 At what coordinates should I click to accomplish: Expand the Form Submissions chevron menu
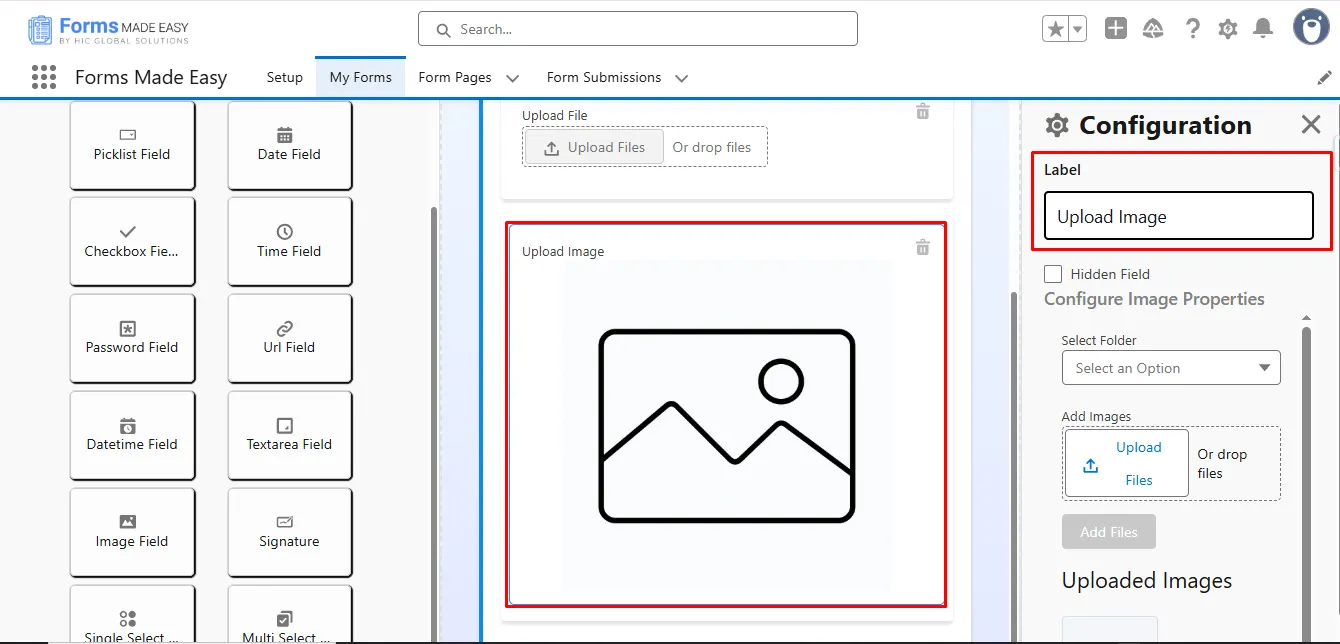click(x=682, y=78)
